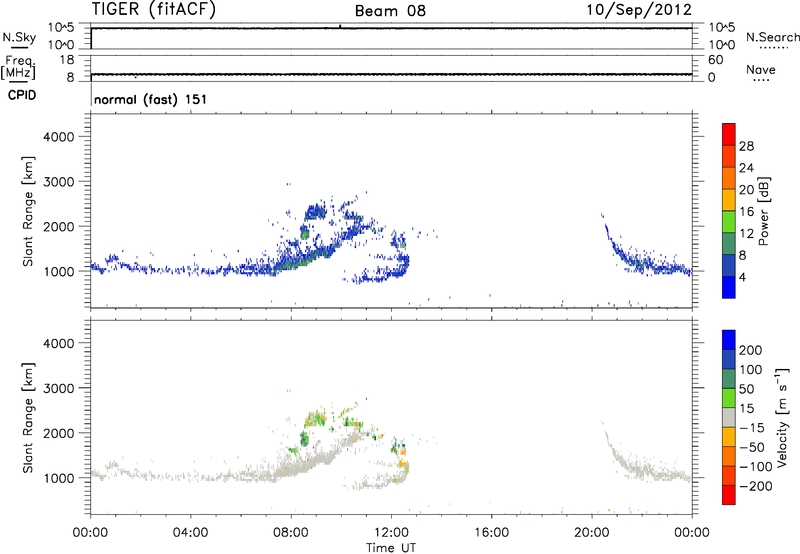Select the Time UT axis title

391,548
